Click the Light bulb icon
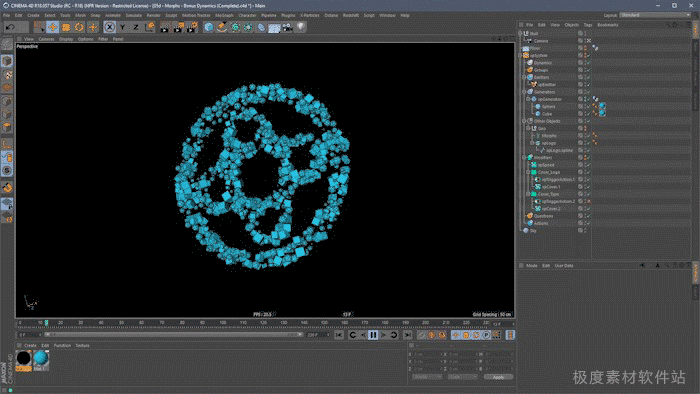This screenshot has width=700, height=394. [x=301, y=27]
